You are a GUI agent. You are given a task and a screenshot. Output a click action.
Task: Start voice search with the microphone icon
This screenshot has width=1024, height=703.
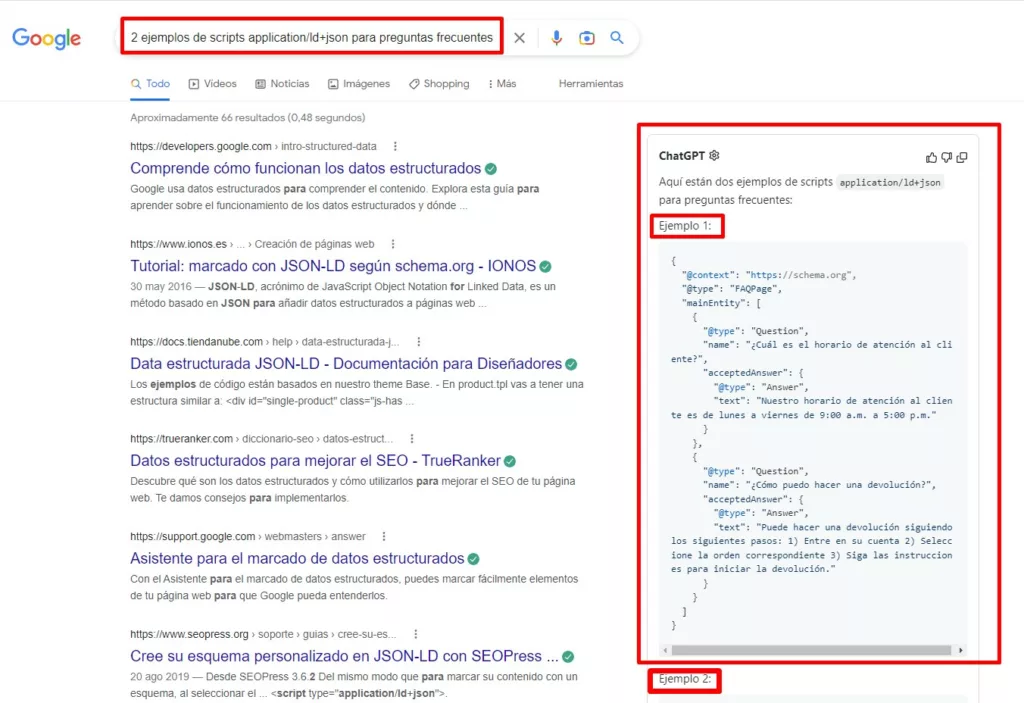(x=556, y=38)
